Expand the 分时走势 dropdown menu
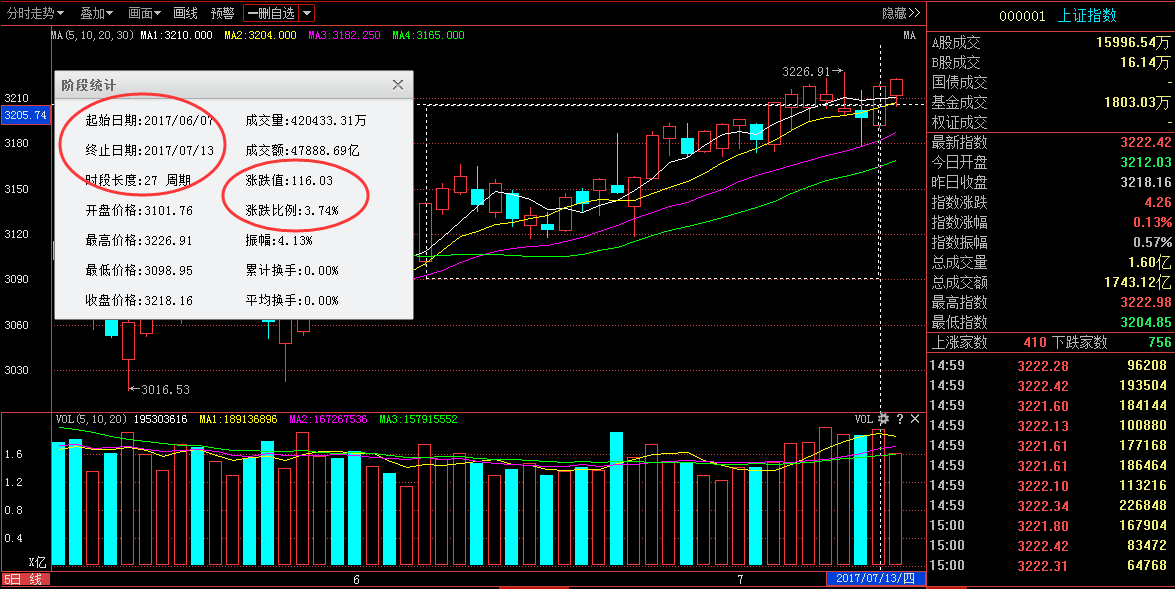 (35, 13)
